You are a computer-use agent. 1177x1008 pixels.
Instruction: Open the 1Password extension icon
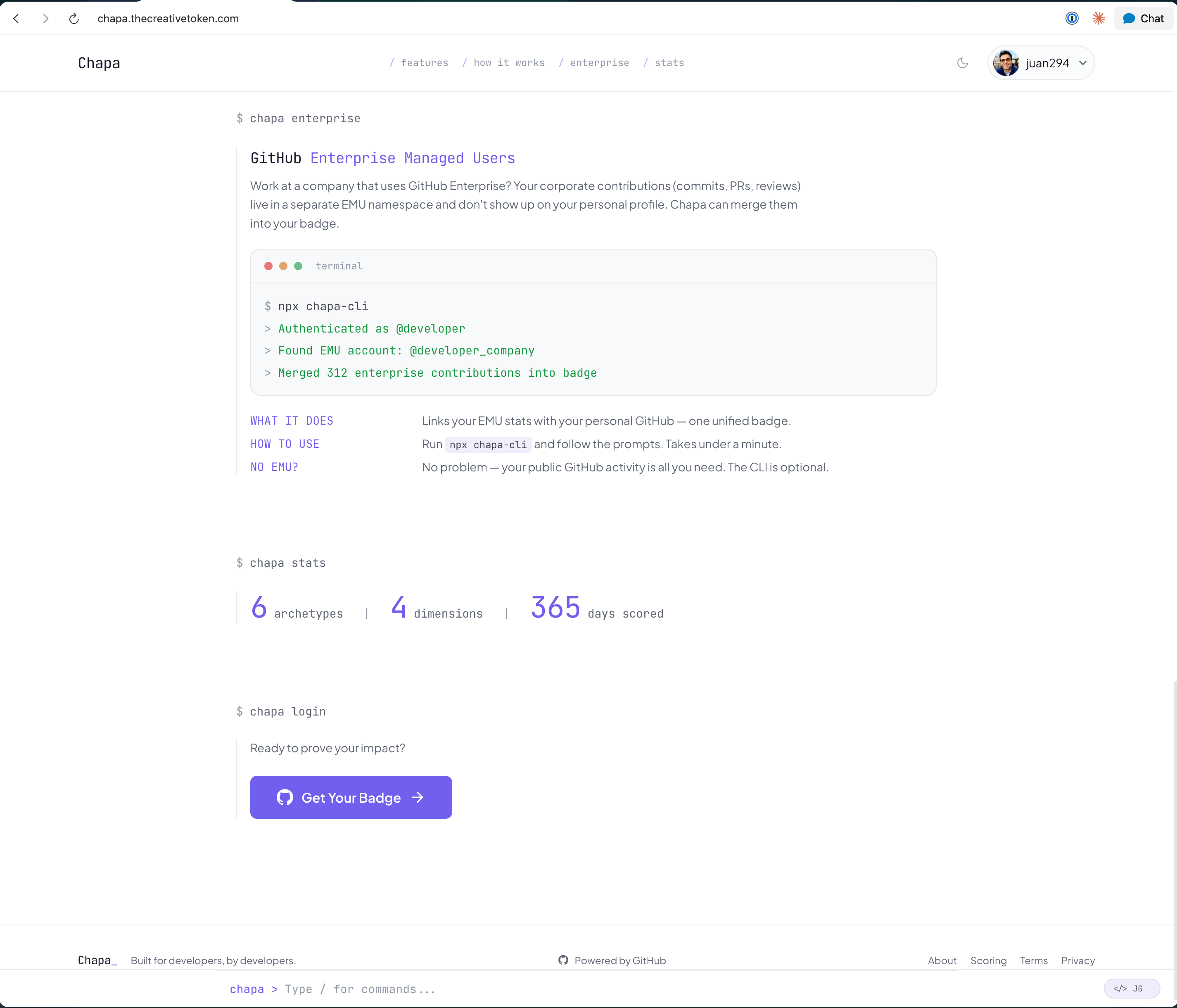(x=1072, y=18)
